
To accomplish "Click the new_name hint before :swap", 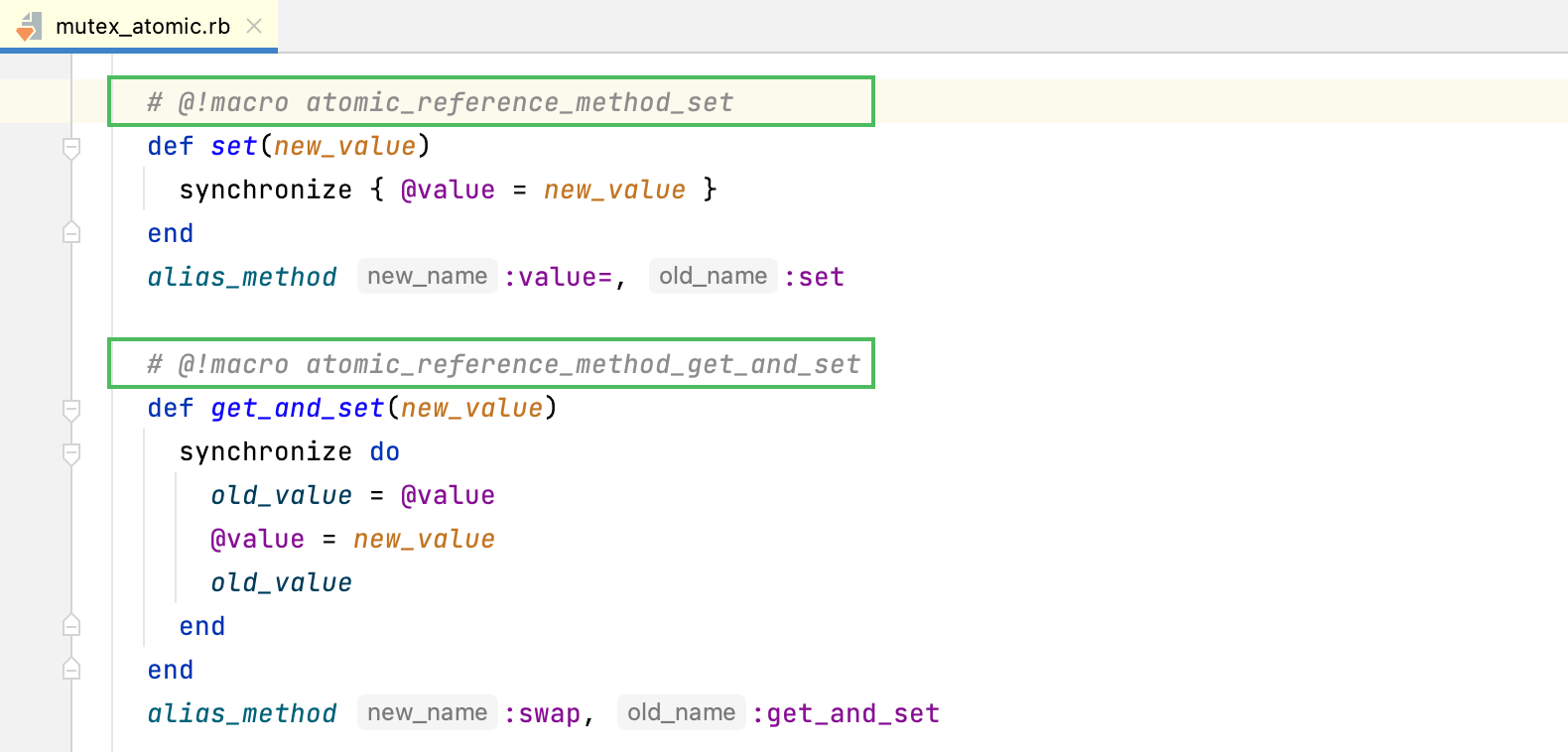I will (x=427, y=712).
